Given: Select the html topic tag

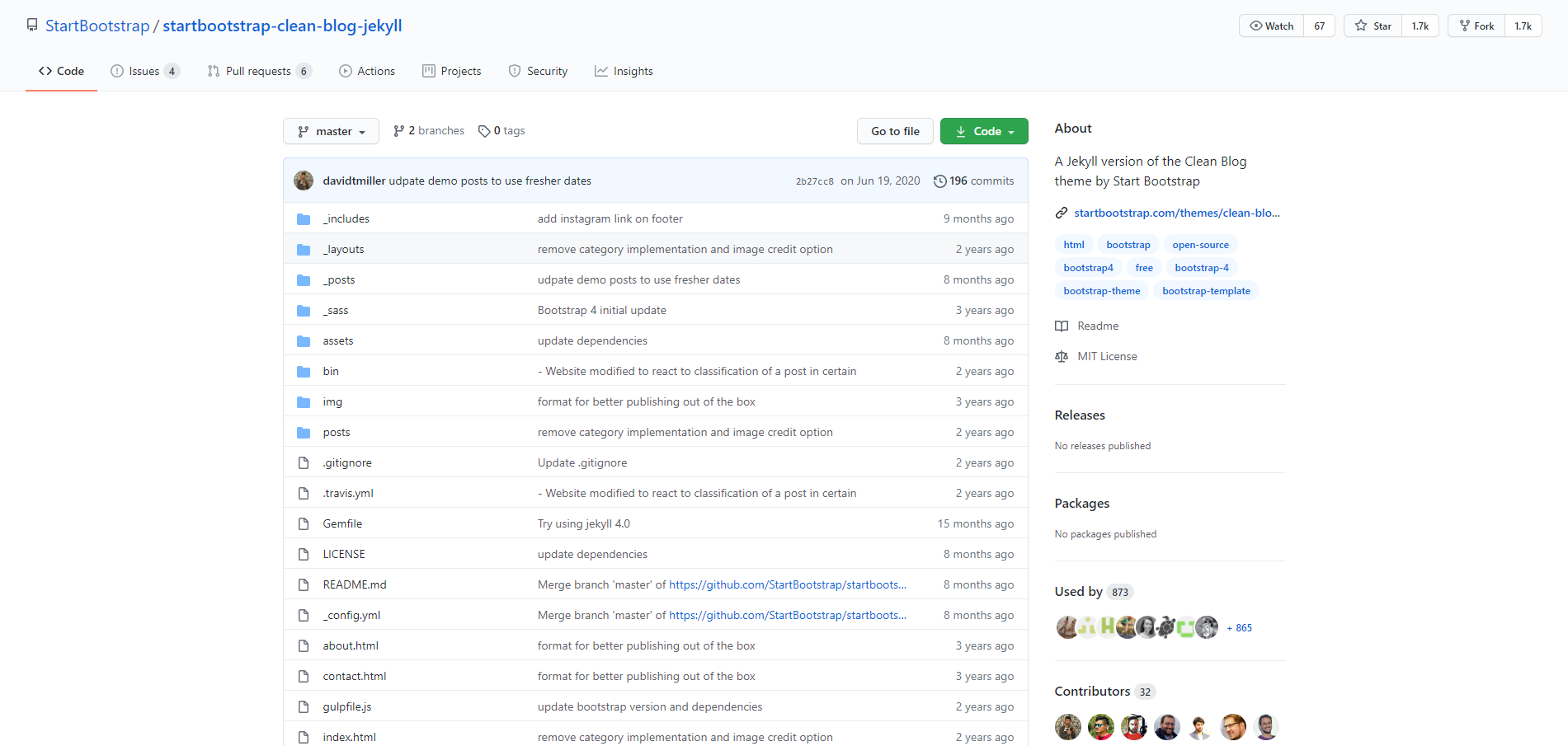Looking at the screenshot, I should point(1074,245).
